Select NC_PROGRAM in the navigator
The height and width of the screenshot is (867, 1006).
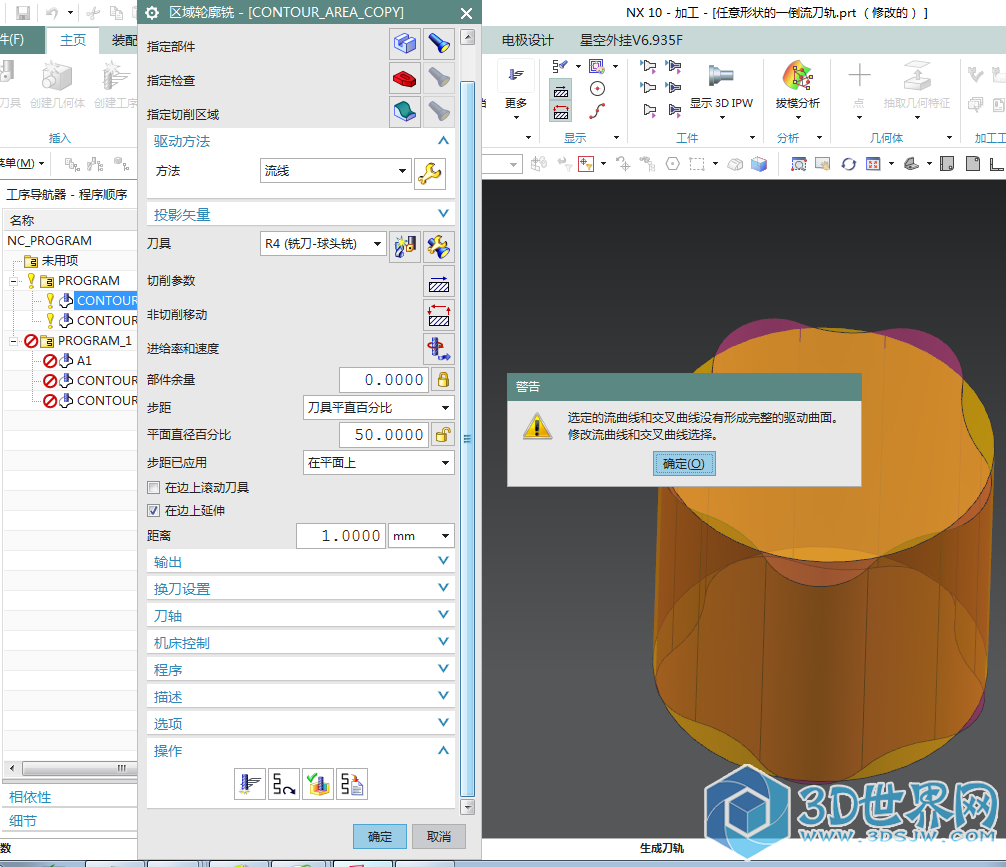pos(49,241)
